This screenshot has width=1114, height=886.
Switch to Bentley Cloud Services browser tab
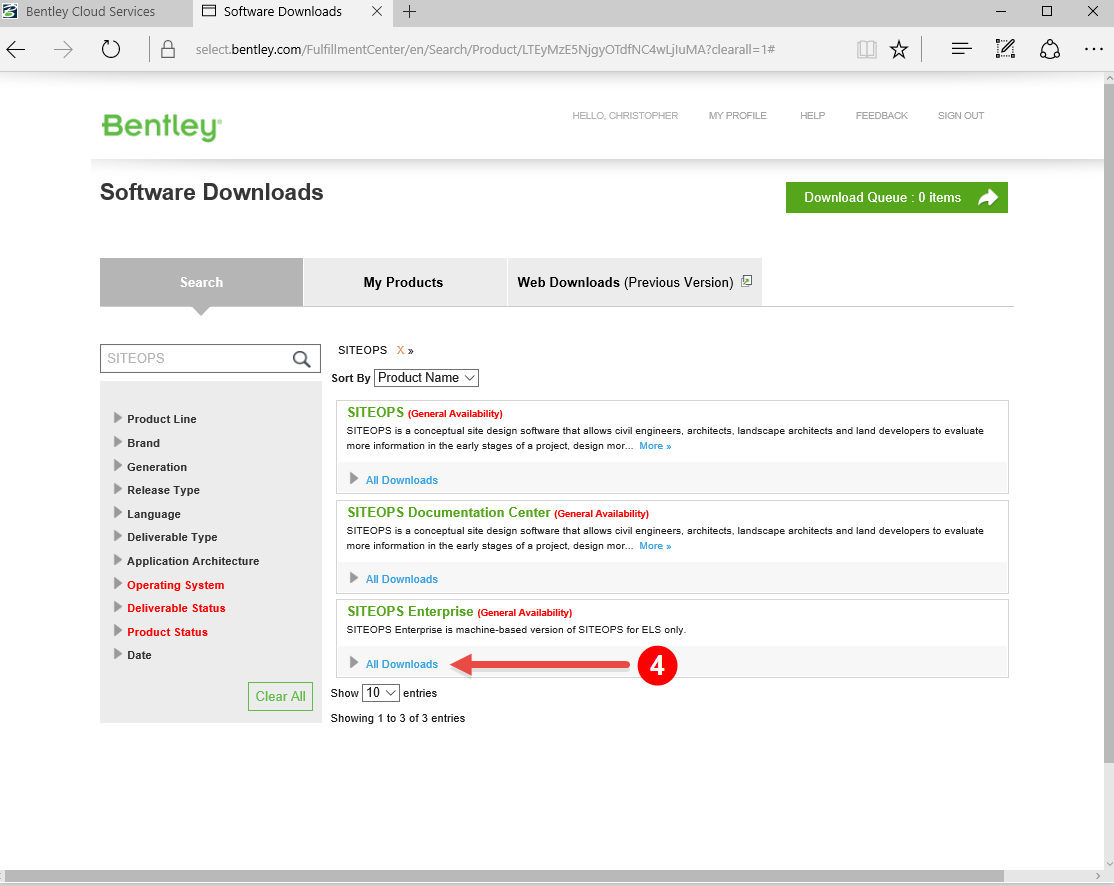click(96, 11)
